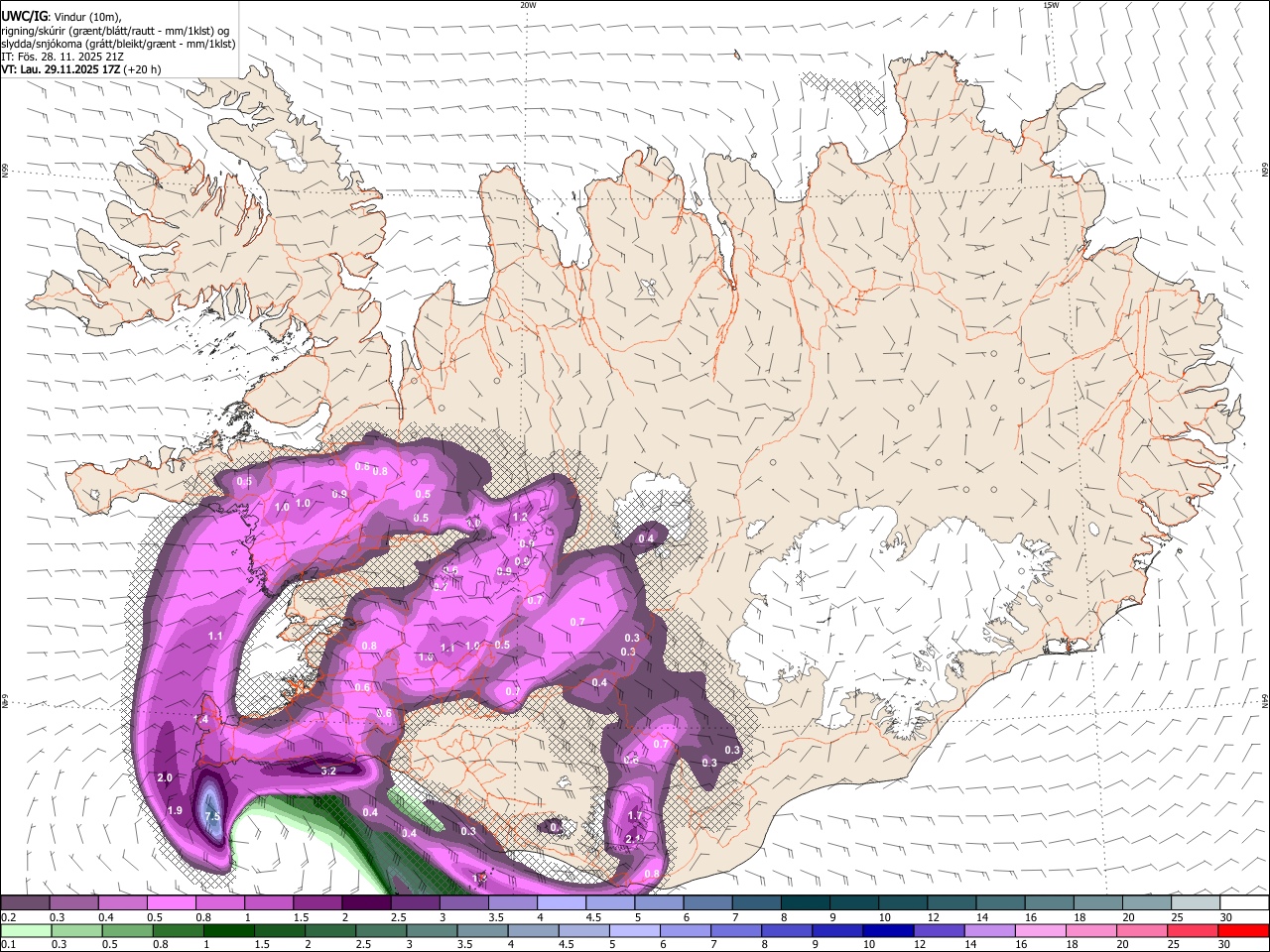1270x952 pixels.
Task: Select navy blue lower swatch between 10 and 12
Action: coord(887,931)
